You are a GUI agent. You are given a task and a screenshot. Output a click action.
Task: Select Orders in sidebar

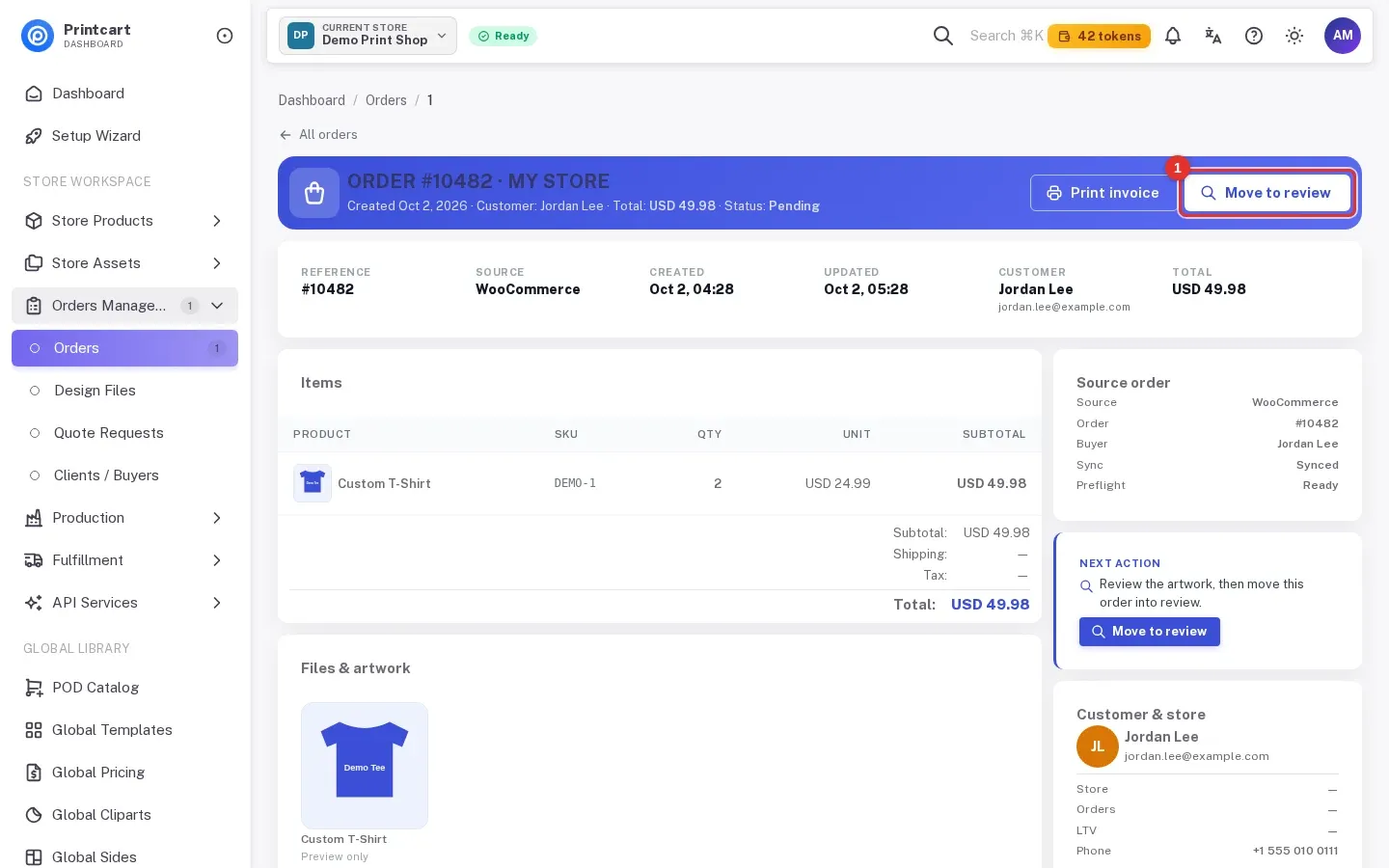[124, 348]
